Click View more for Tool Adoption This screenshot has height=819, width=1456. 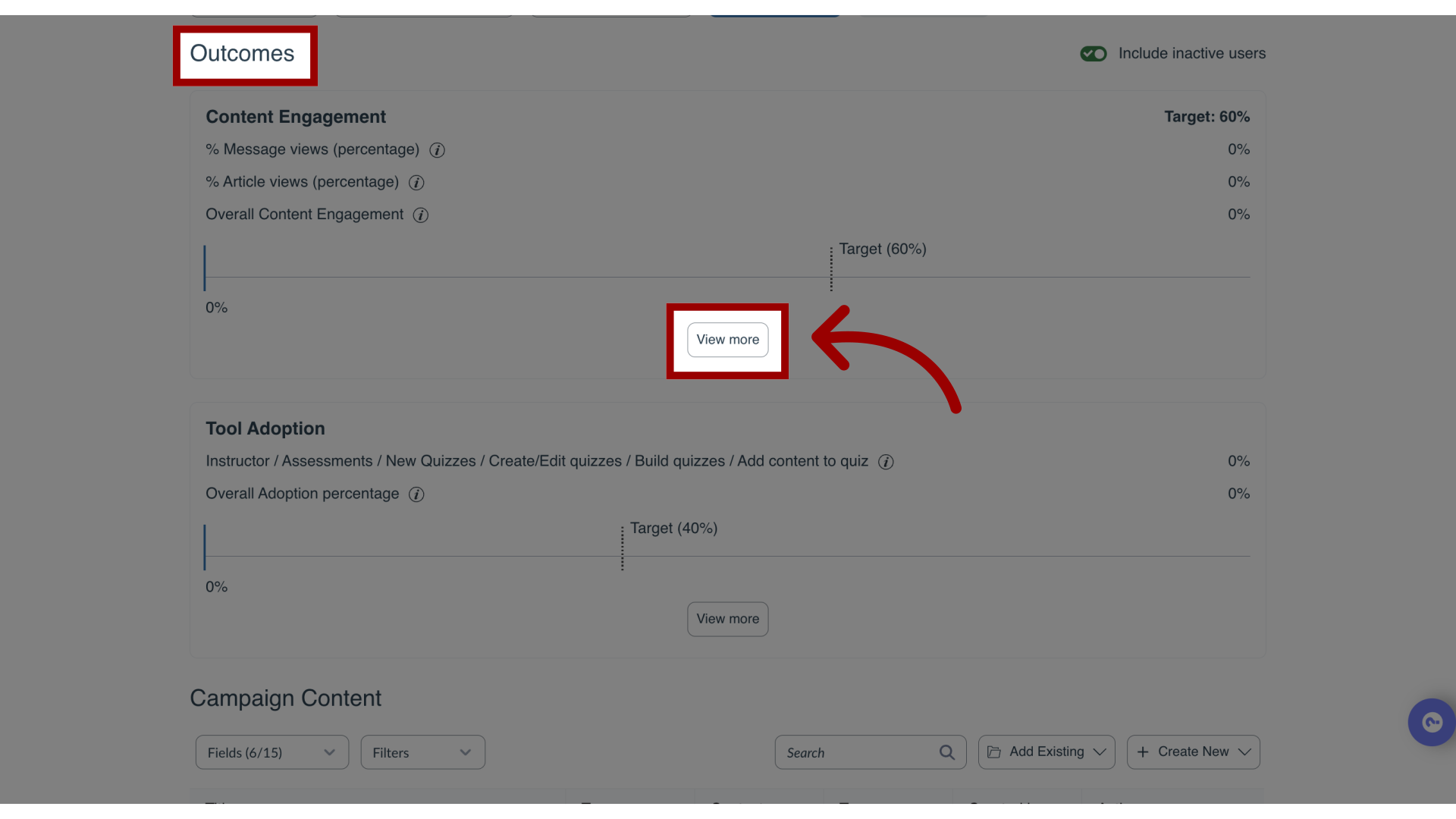tap(727, 618)
